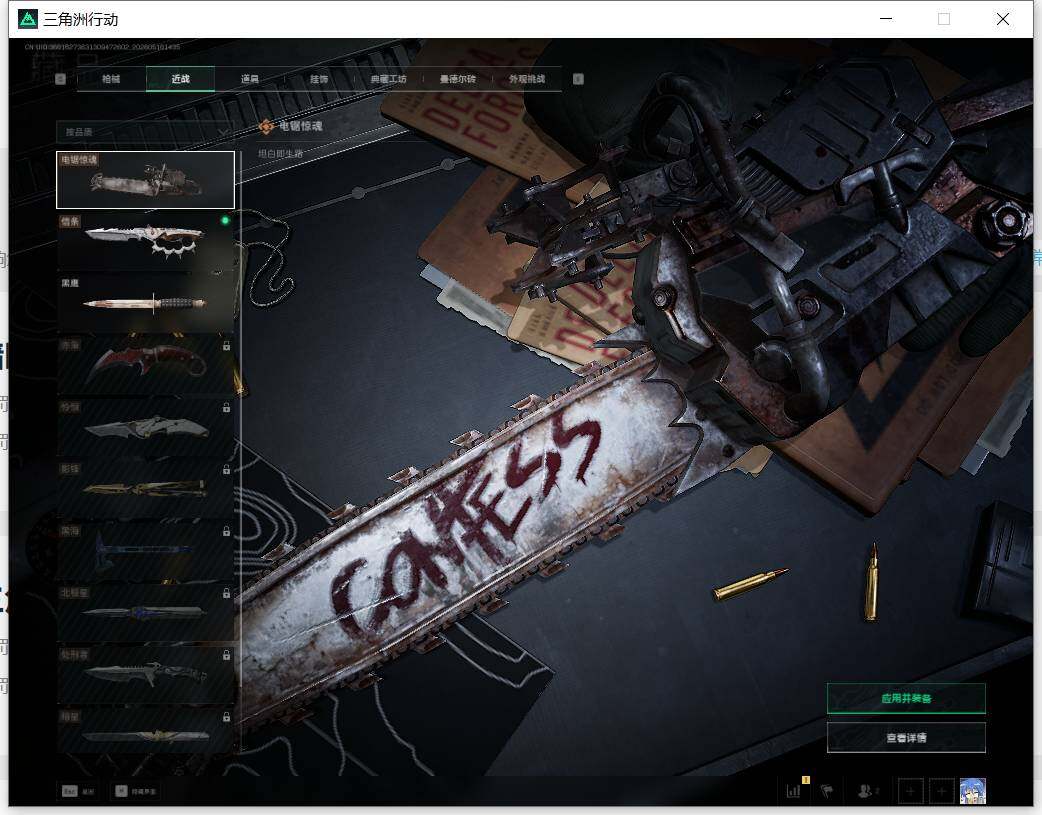Click the green equipped dot on knuckle knife
The image size is (1042, 815).
tap(225, 220)
